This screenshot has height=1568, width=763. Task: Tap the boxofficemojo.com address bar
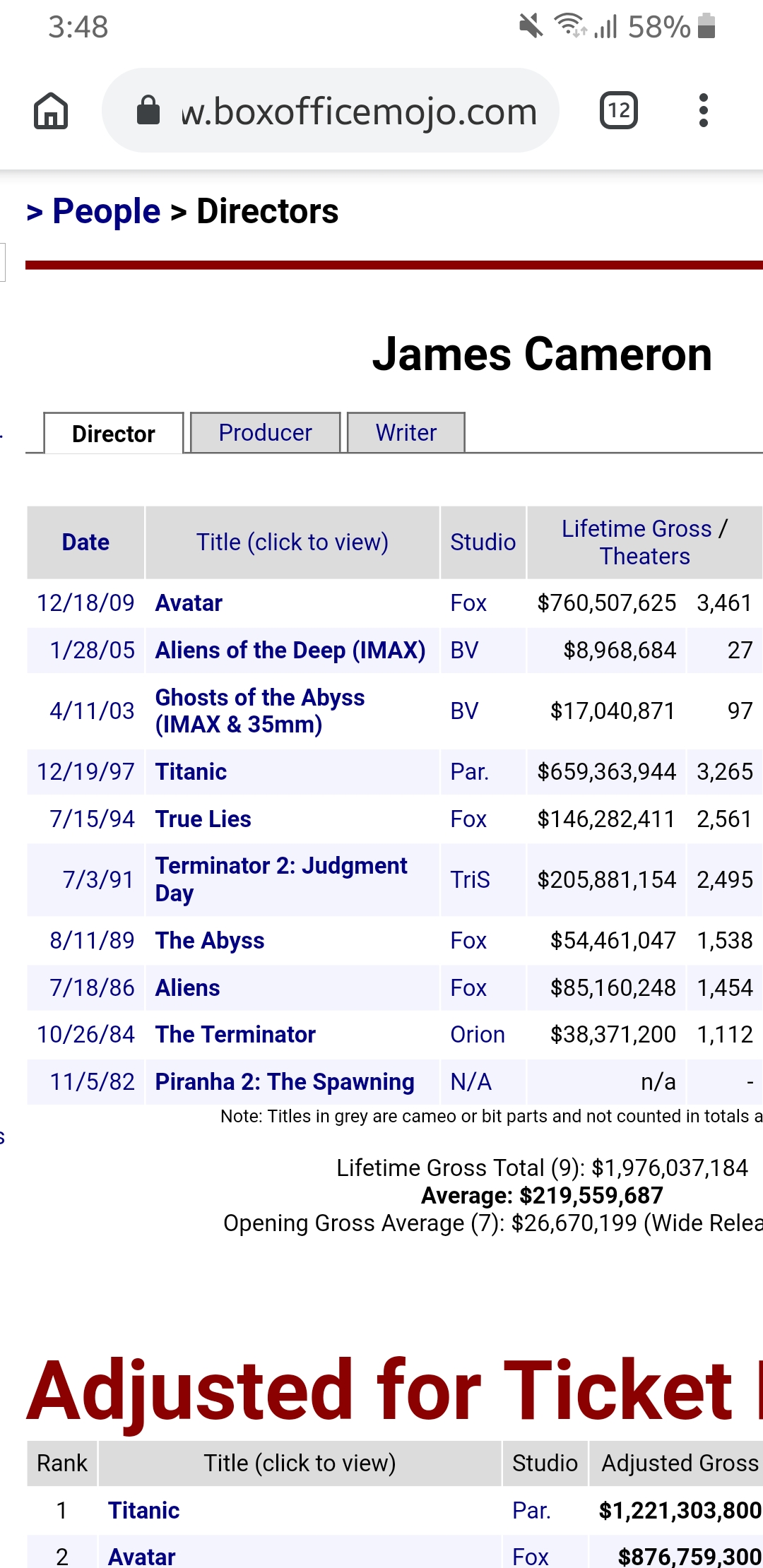click(331, 110)
